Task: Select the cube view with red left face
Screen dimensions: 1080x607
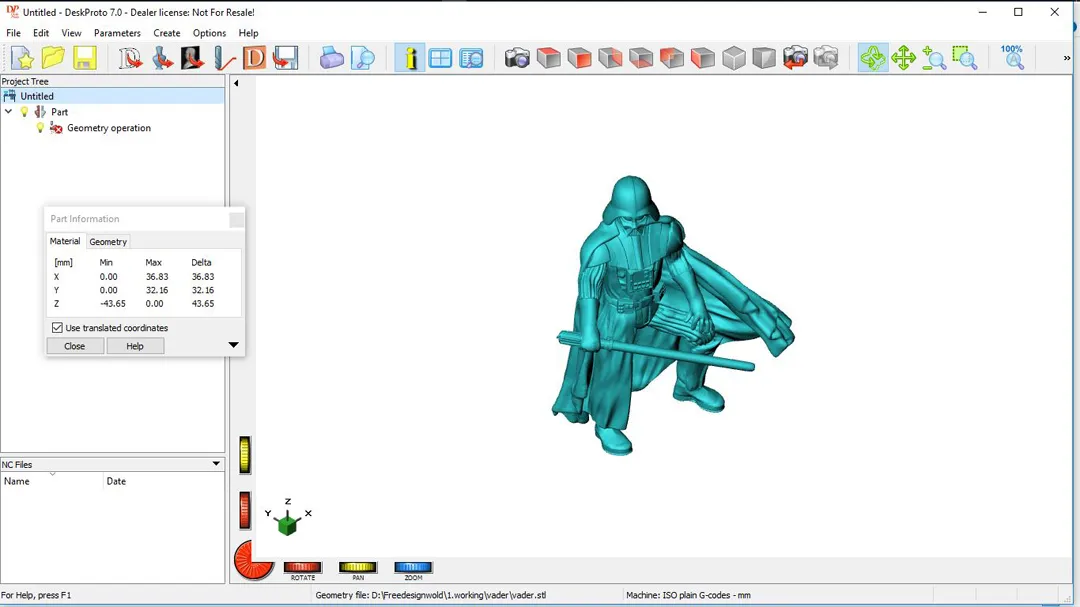Action: (x=703, y=58)
